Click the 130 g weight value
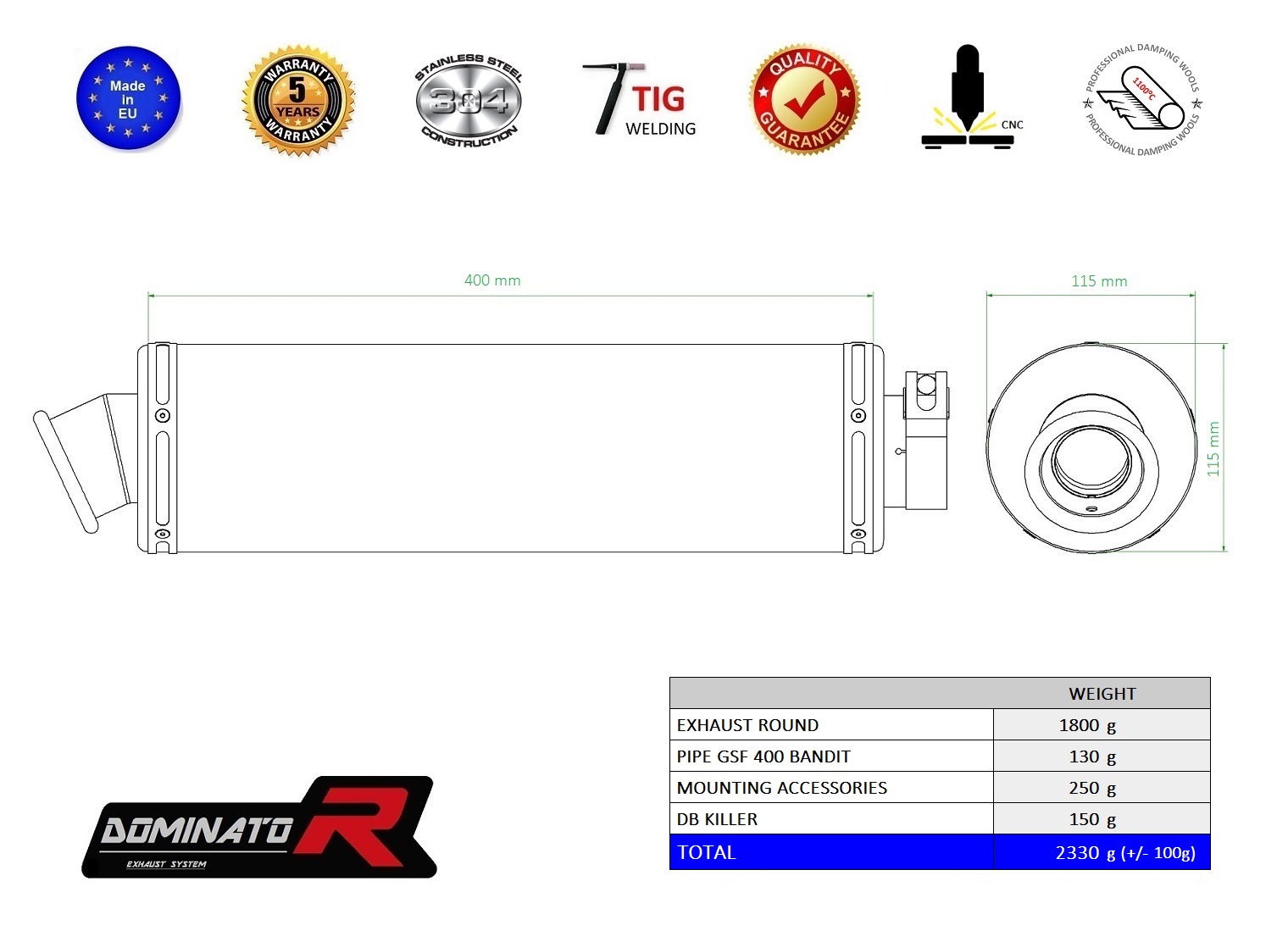 pos(1092,756)
